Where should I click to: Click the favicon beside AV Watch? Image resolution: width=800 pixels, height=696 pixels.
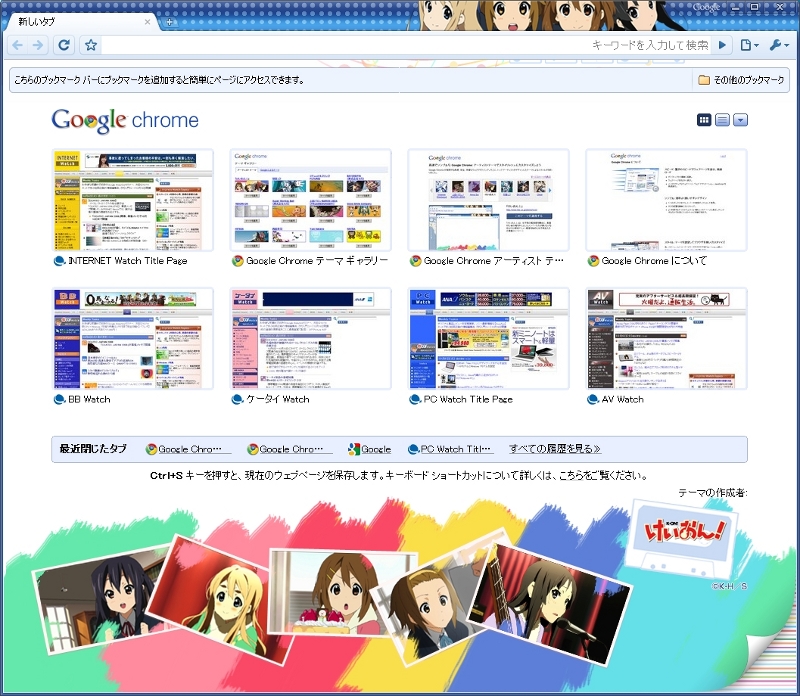click(x=593, y=400)
